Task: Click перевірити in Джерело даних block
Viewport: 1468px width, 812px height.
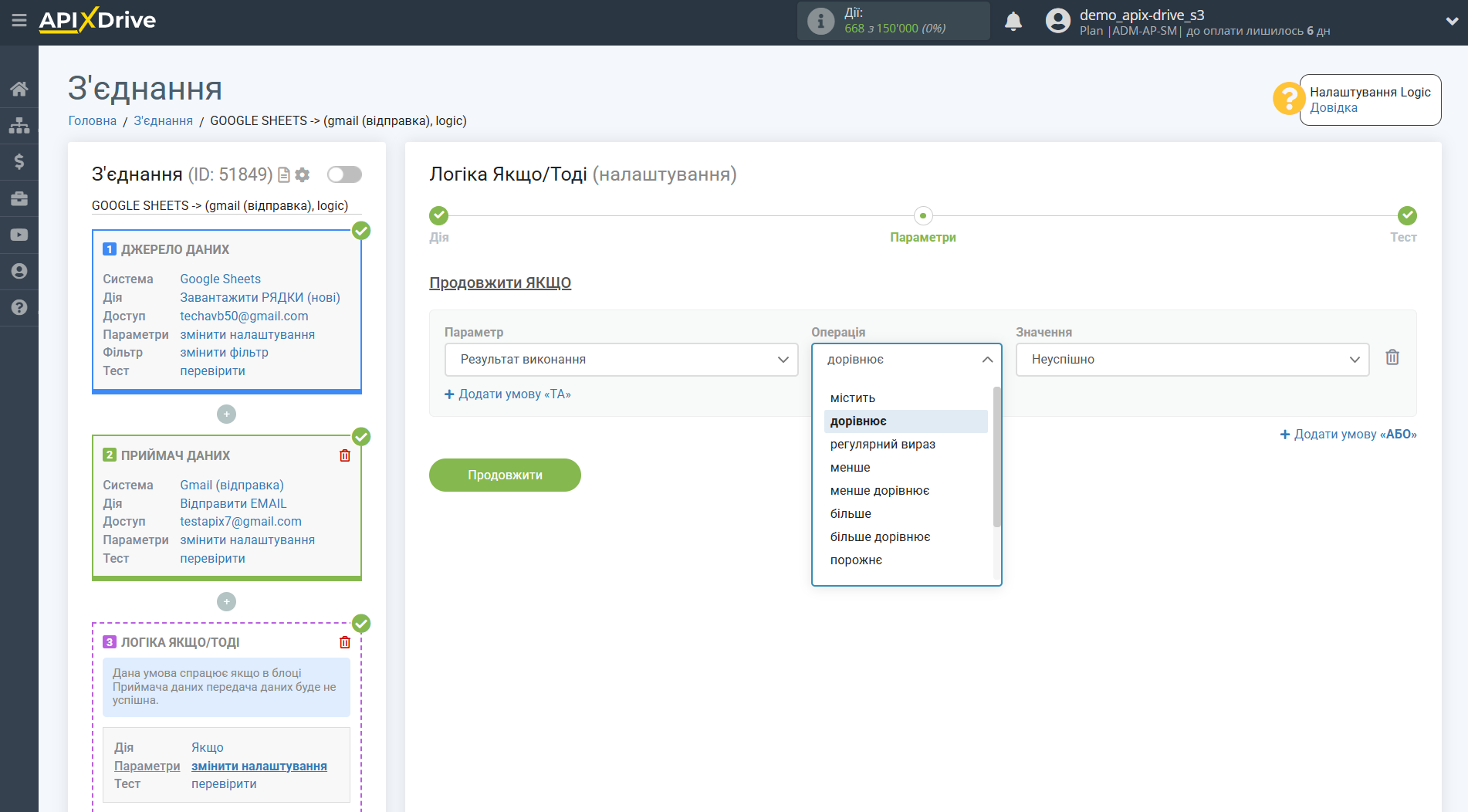Action: coord(212,371)
